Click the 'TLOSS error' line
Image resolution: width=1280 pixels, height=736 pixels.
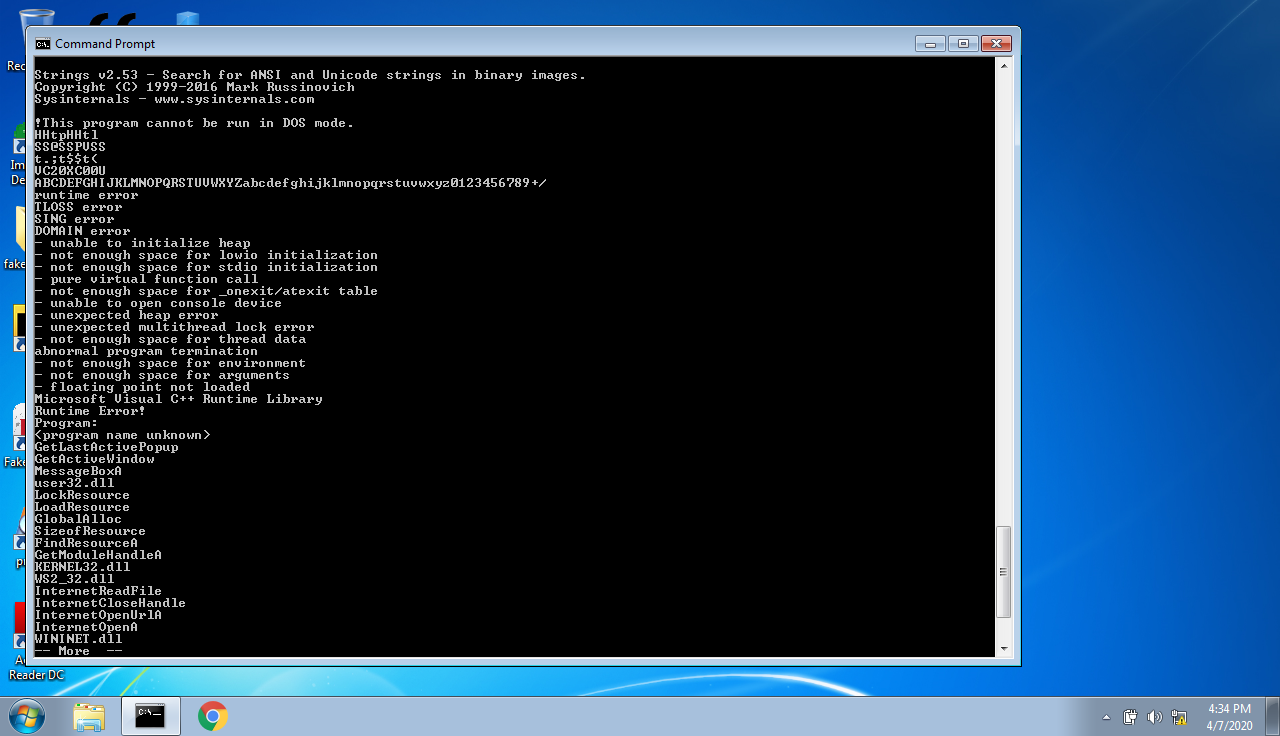(78, 207)
